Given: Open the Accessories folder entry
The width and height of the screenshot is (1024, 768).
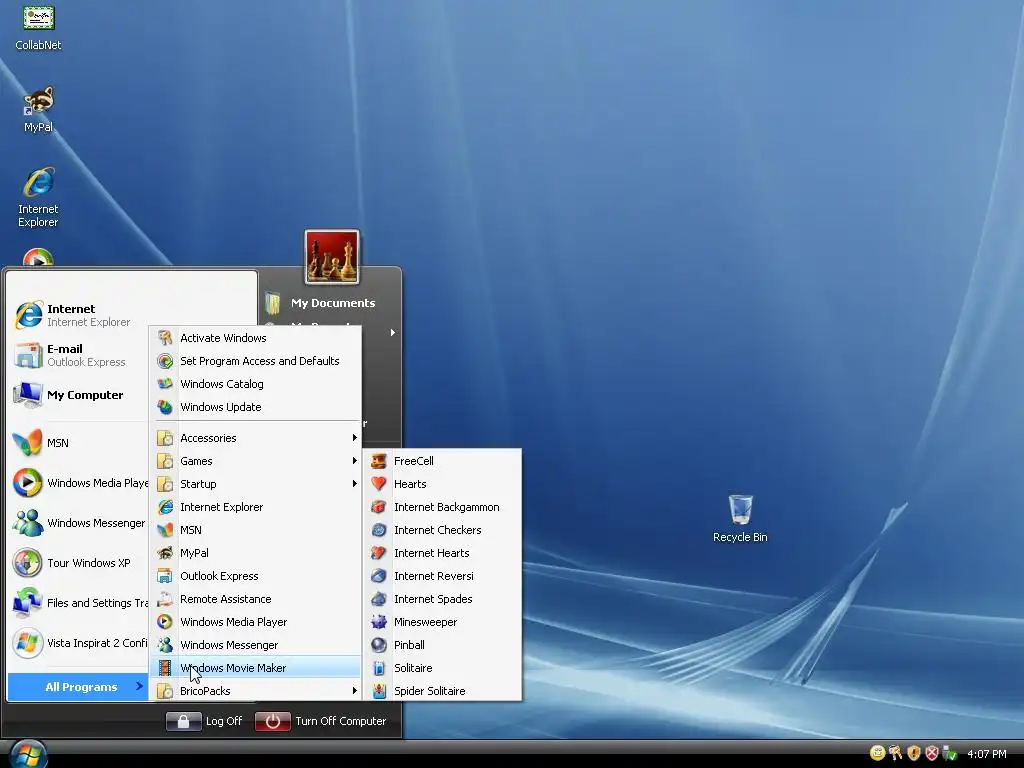Looking at the screenshot, I should click(x=256, y=438).
